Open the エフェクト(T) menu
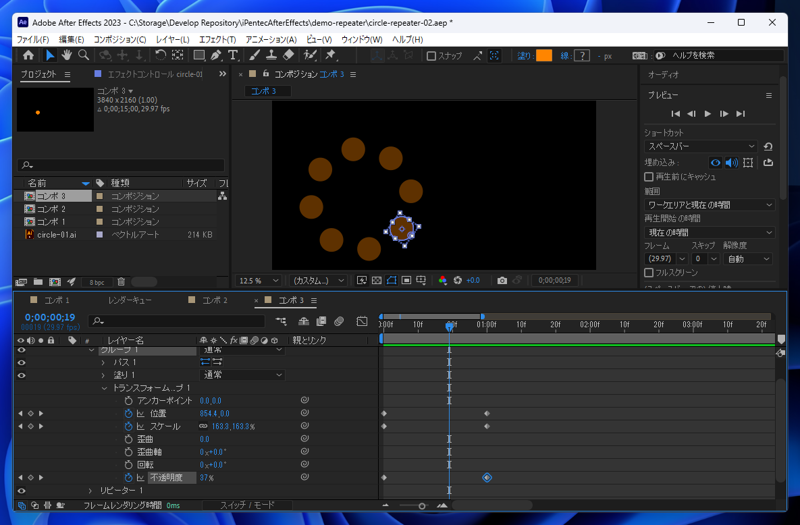Image resolution: width=800 pixels, height=525 pixels. pos(218,40)
